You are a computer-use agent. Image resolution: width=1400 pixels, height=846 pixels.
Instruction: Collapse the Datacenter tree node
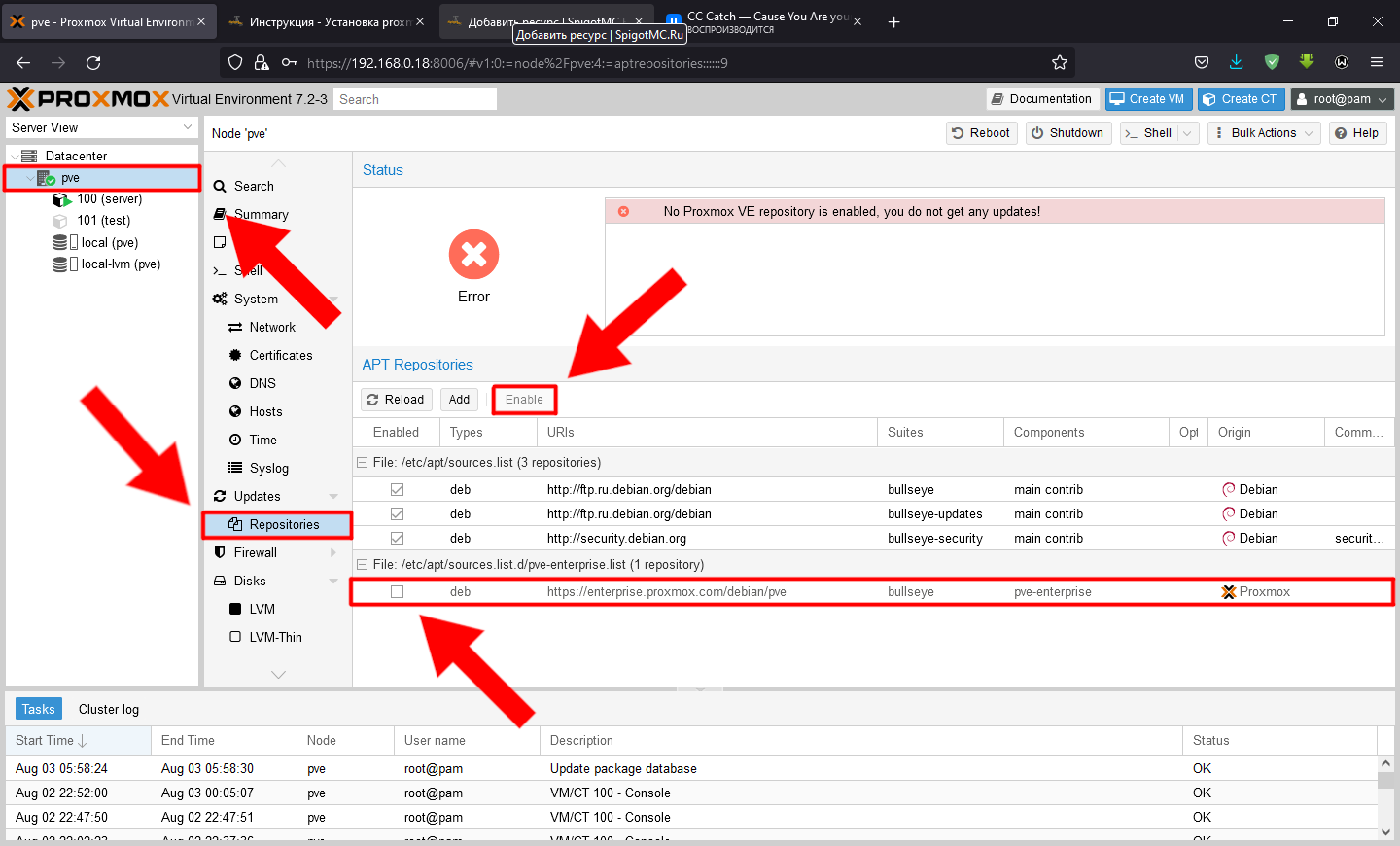(15, 156)
